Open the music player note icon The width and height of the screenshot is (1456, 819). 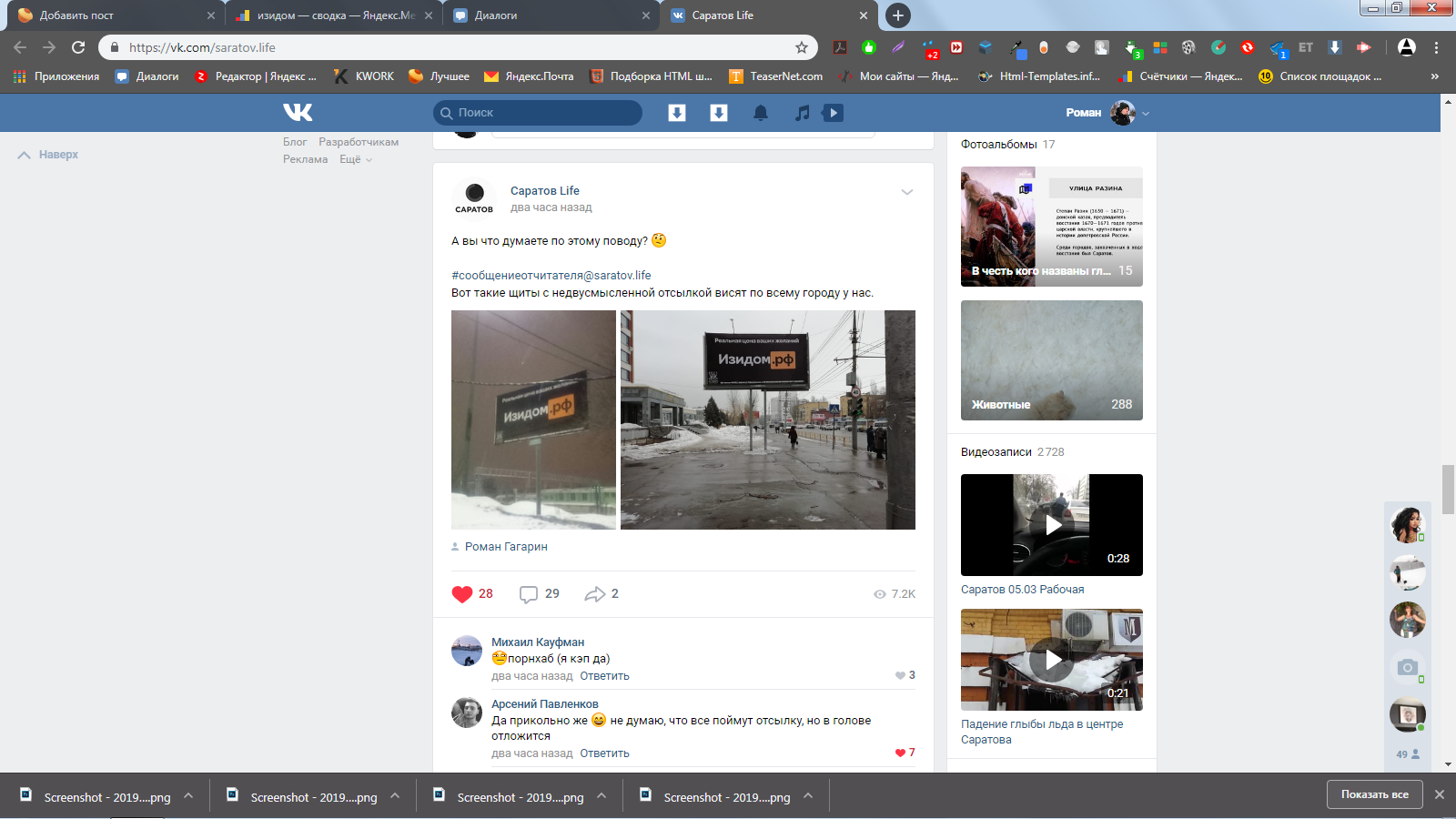click(802, 113)
